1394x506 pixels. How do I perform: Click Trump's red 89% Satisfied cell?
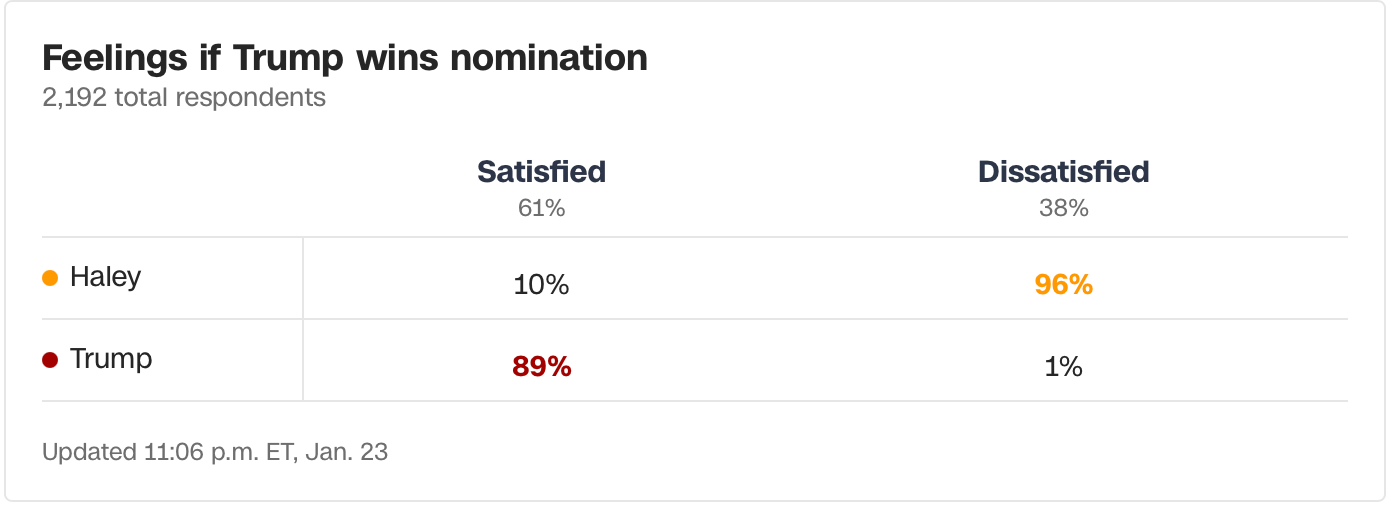pyautogui.click(x=541, y=367)
